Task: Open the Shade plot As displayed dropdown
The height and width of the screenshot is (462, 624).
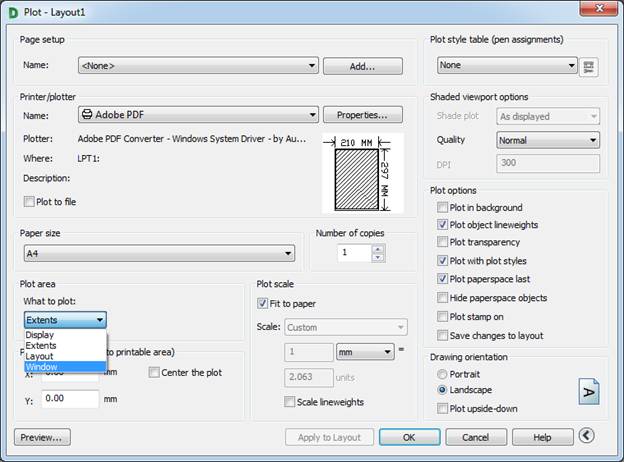Action: pos(548,117)
